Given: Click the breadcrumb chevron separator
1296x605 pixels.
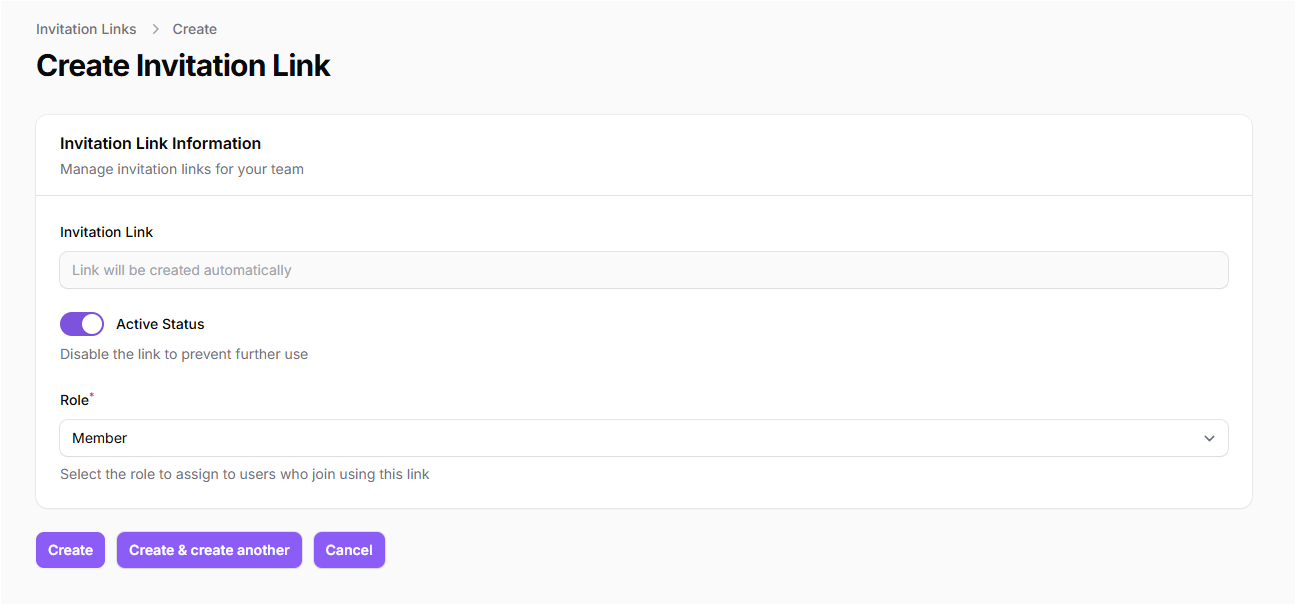Looking at the screenshot, I should pyautogui.click(x=155, y=29).
